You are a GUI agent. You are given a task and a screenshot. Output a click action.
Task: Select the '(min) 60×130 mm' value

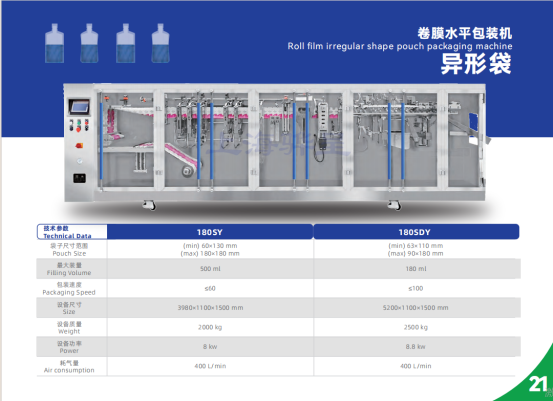coord(210,246)
